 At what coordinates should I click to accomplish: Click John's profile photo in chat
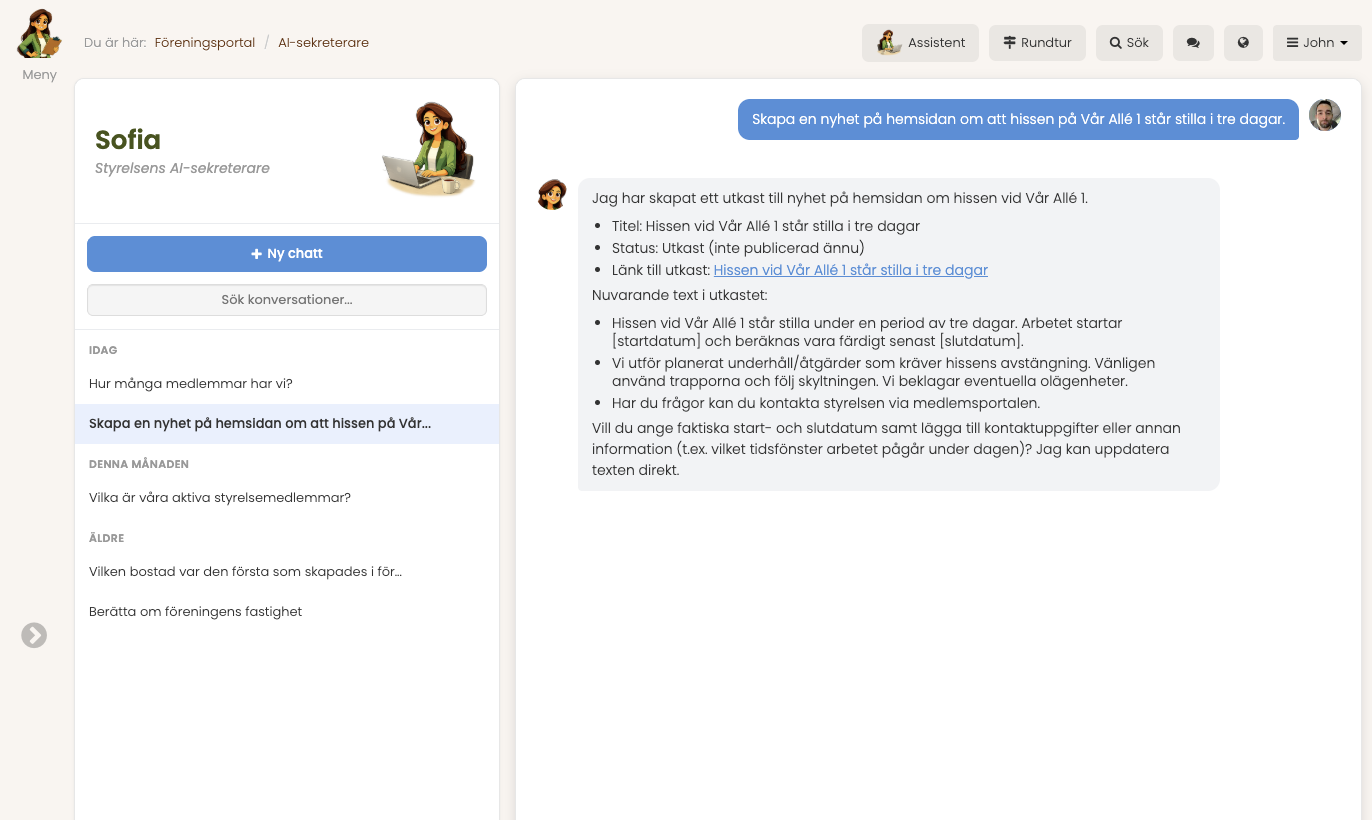tap(1324, 116)
